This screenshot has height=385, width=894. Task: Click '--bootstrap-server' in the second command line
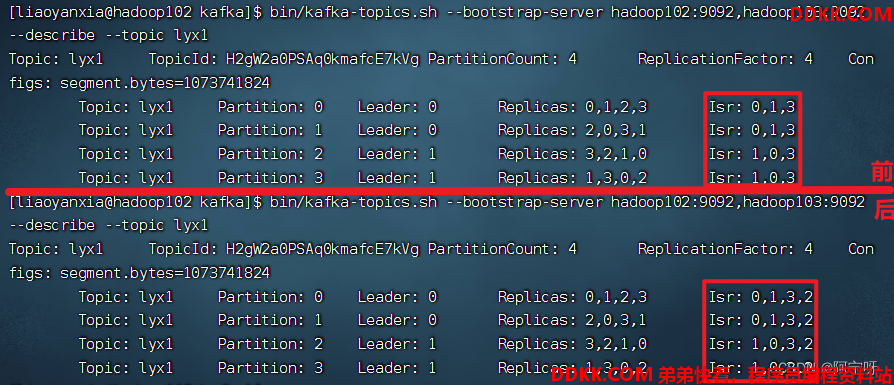[525, 202]
